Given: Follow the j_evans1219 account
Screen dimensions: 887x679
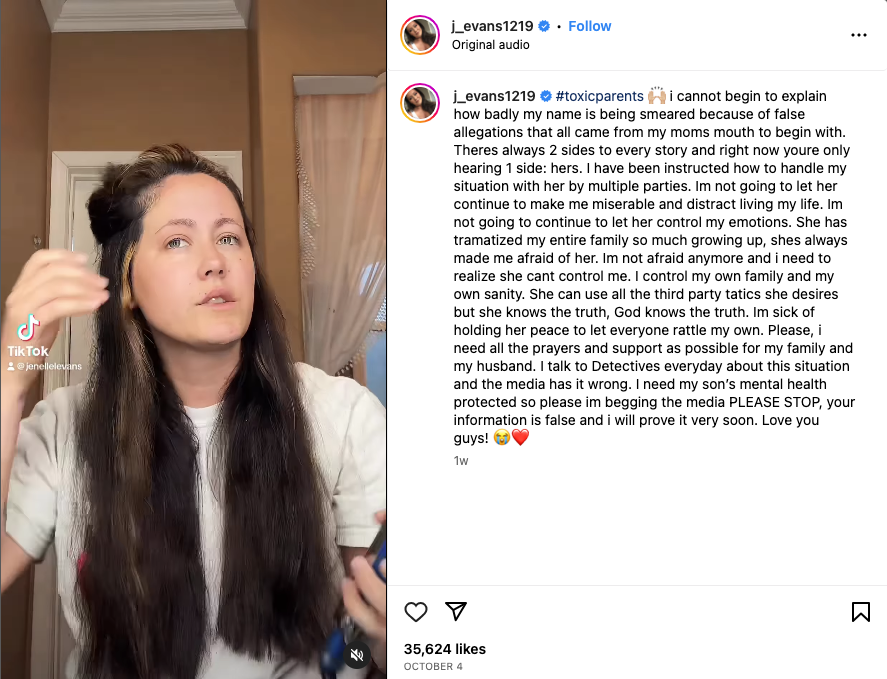Looking at the screenshot, I should pos(589,26).
